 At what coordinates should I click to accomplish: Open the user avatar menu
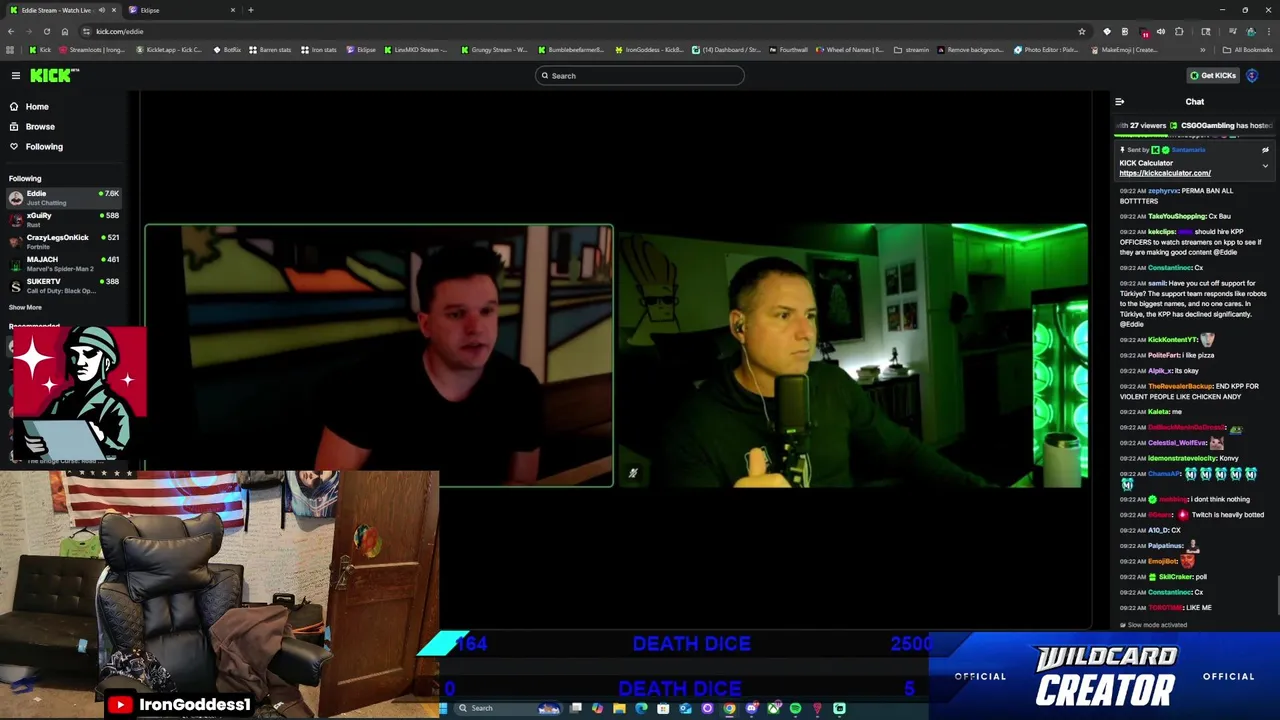tap(1252, 75)
